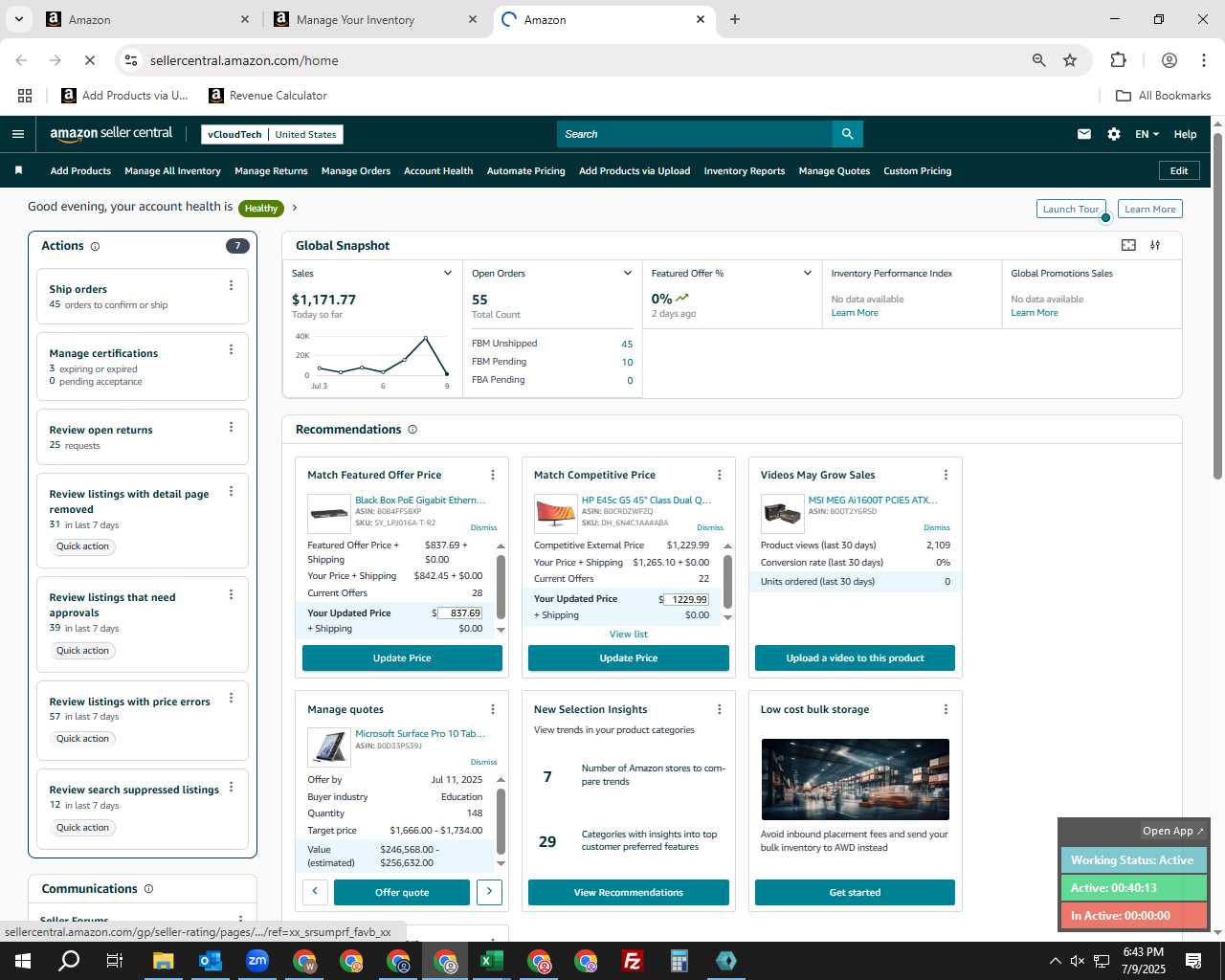Open Chrome tab search dropdown arrow
Viewport: 1225px width, 980px height.
click(18, 19)
